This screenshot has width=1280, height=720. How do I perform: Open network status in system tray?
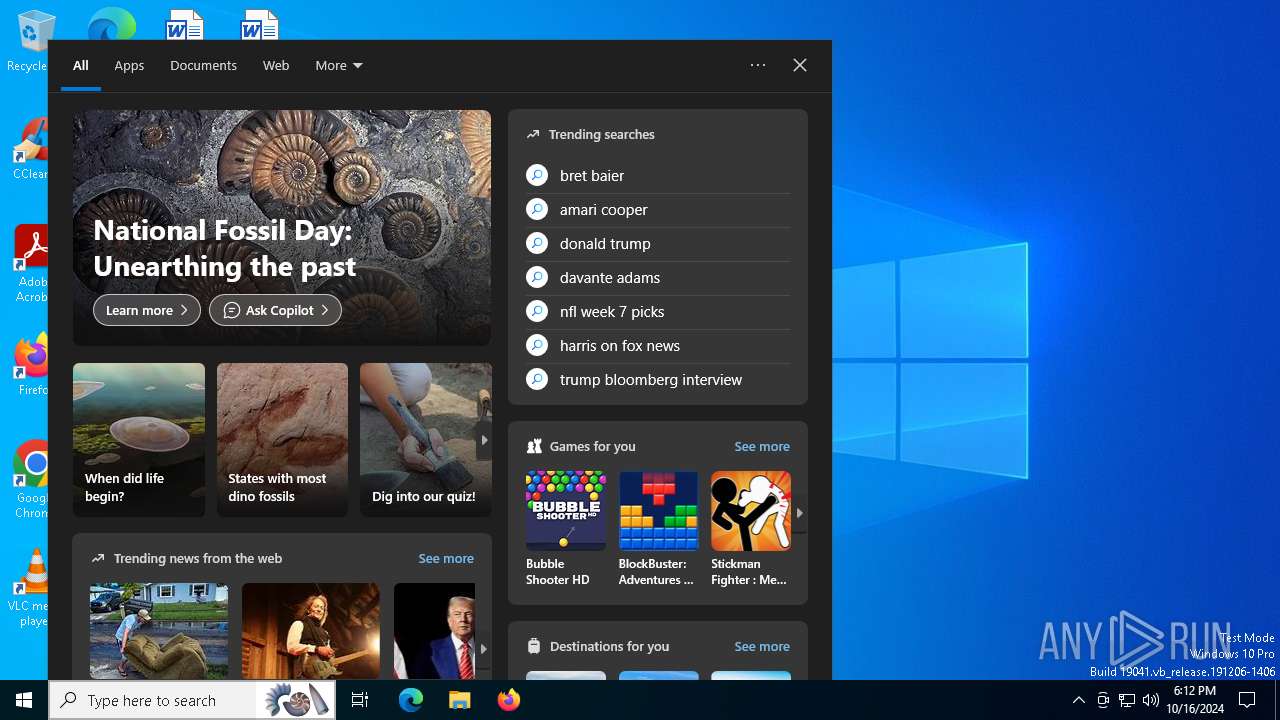pyautogui.click(x=1127, y=700)
